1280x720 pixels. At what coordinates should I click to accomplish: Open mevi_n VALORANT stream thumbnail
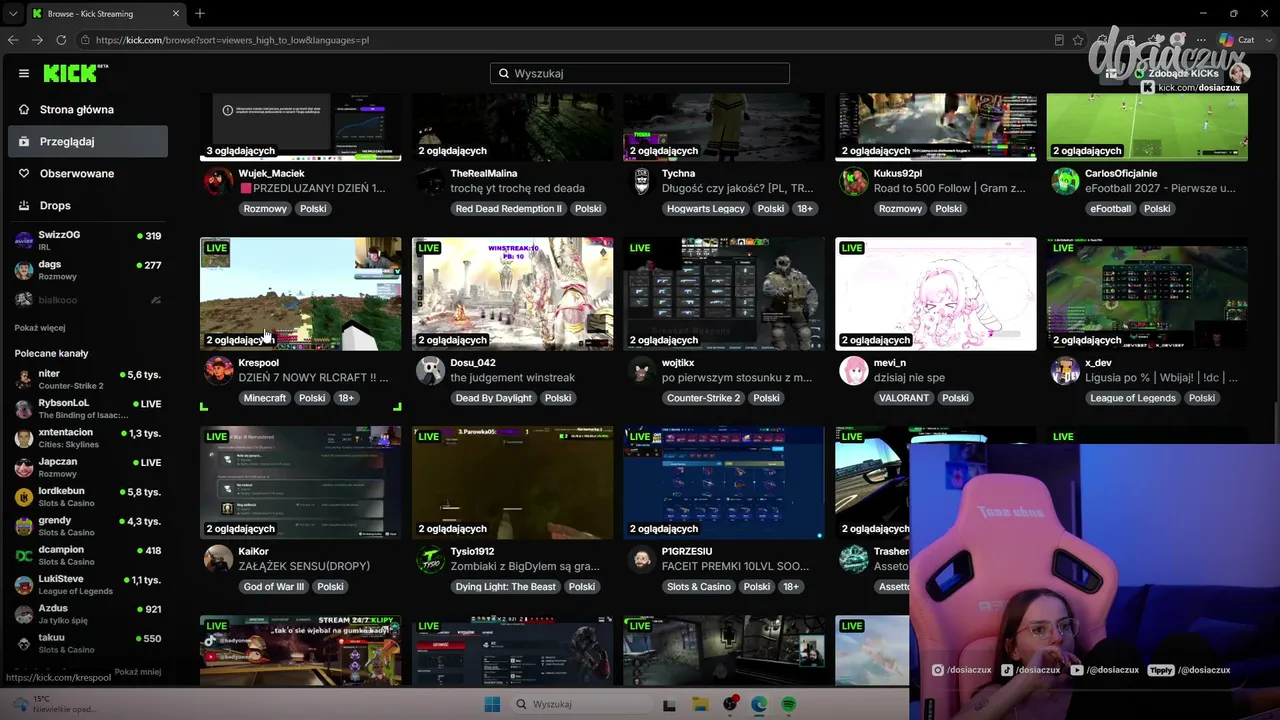936,294
